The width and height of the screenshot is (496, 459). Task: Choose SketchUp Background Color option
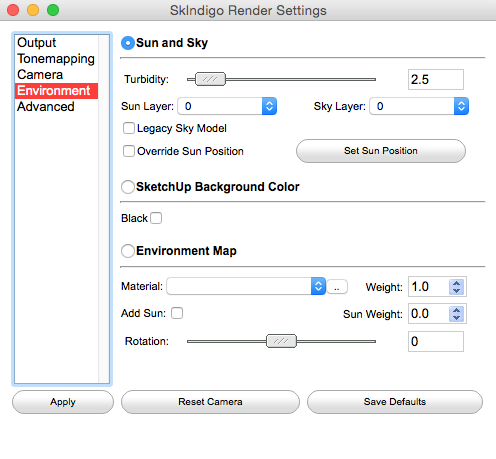pyautogui.click(x=128, y=187)
